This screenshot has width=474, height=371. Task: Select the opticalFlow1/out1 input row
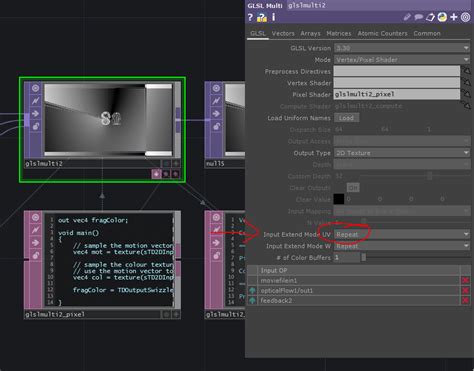point(358,290)
